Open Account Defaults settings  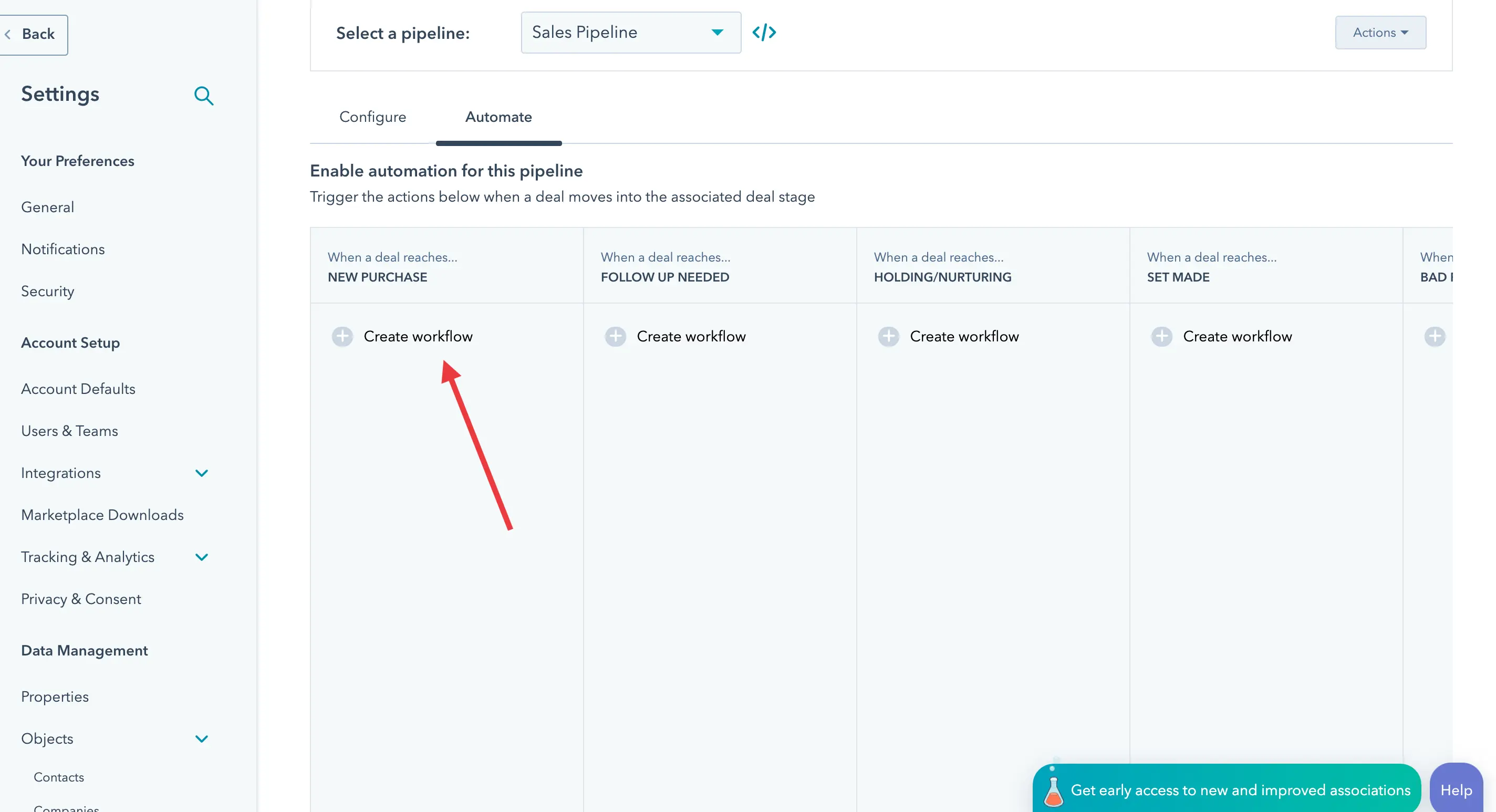(x=78, y=389)
